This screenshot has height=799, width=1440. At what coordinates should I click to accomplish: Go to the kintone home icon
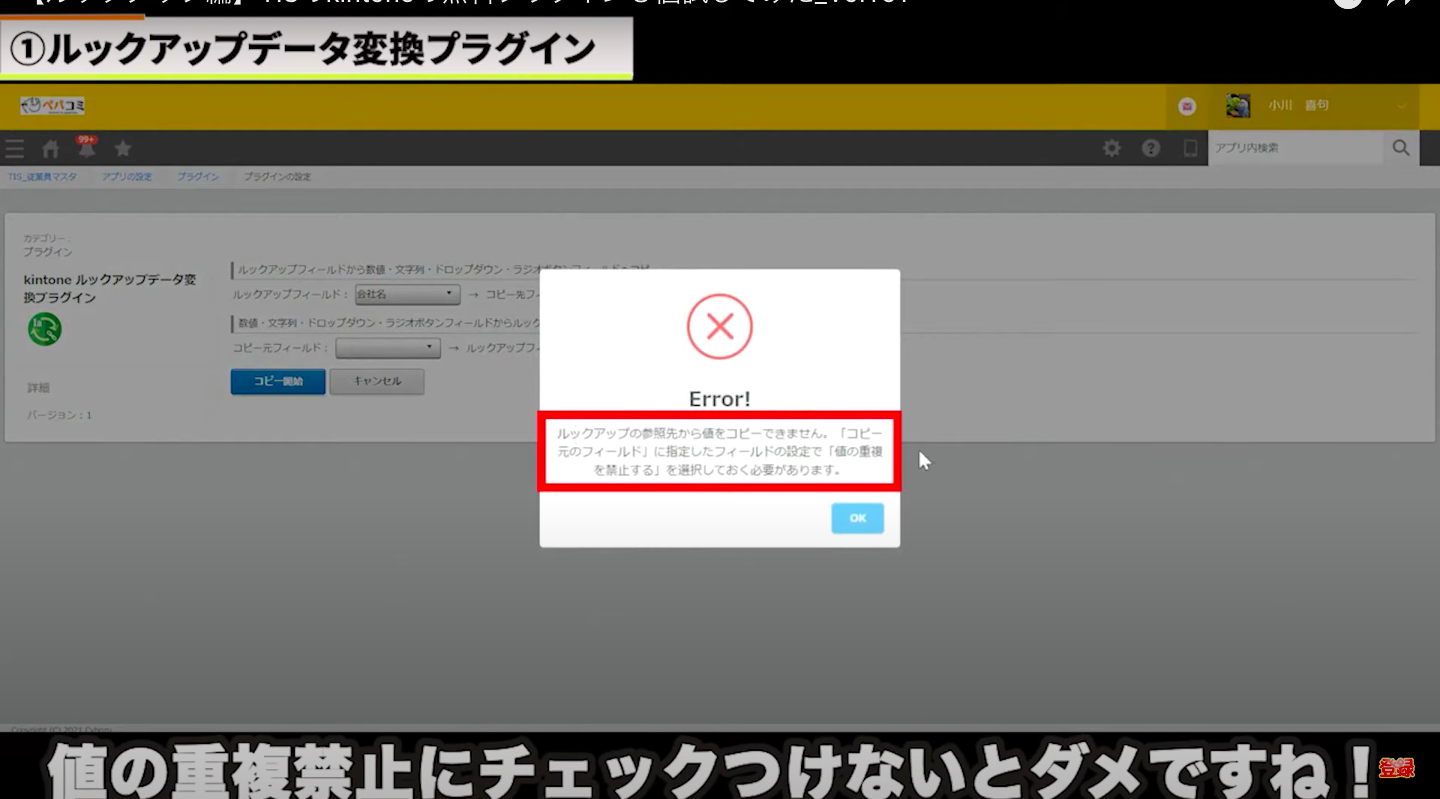[50, 149]
